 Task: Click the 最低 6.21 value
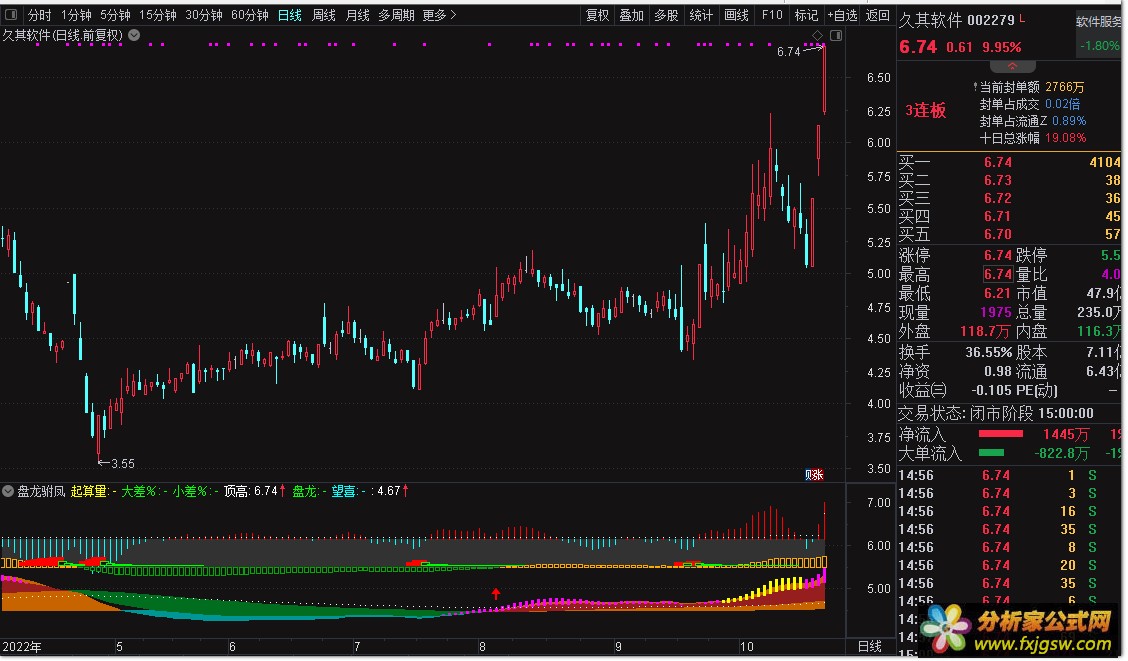click(998, 293)
